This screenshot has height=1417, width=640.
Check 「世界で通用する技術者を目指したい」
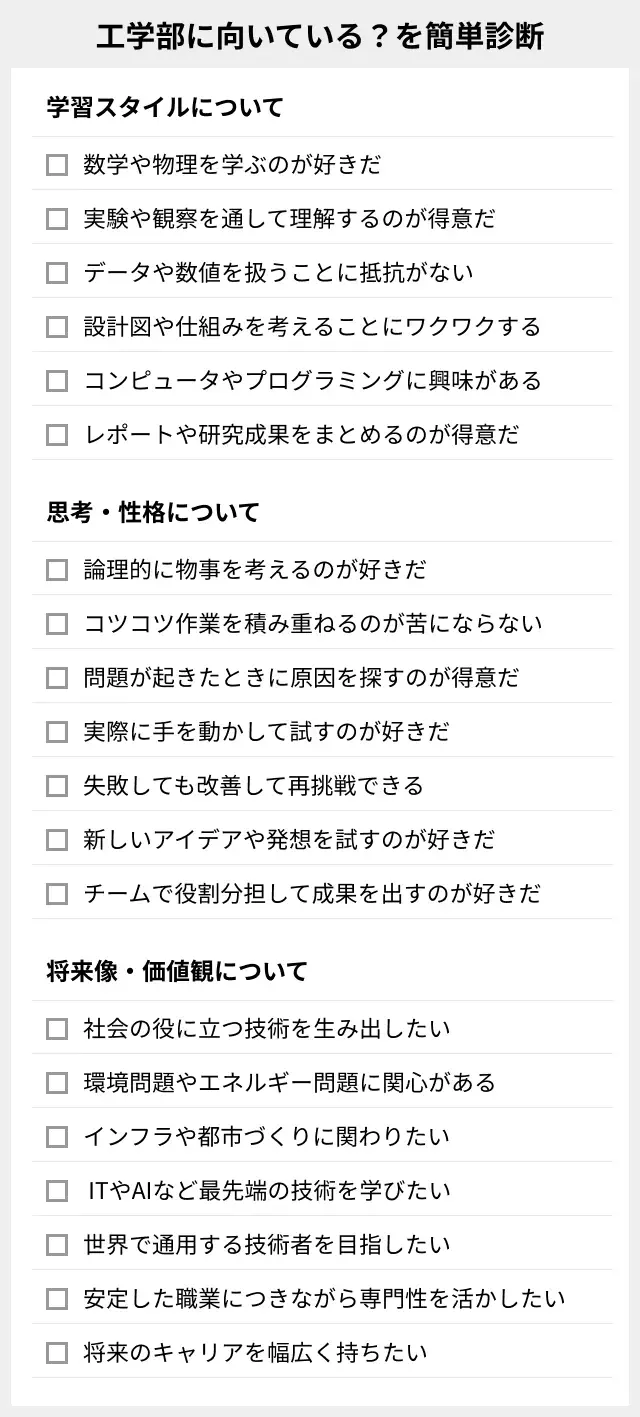(x=56, y=1245)
